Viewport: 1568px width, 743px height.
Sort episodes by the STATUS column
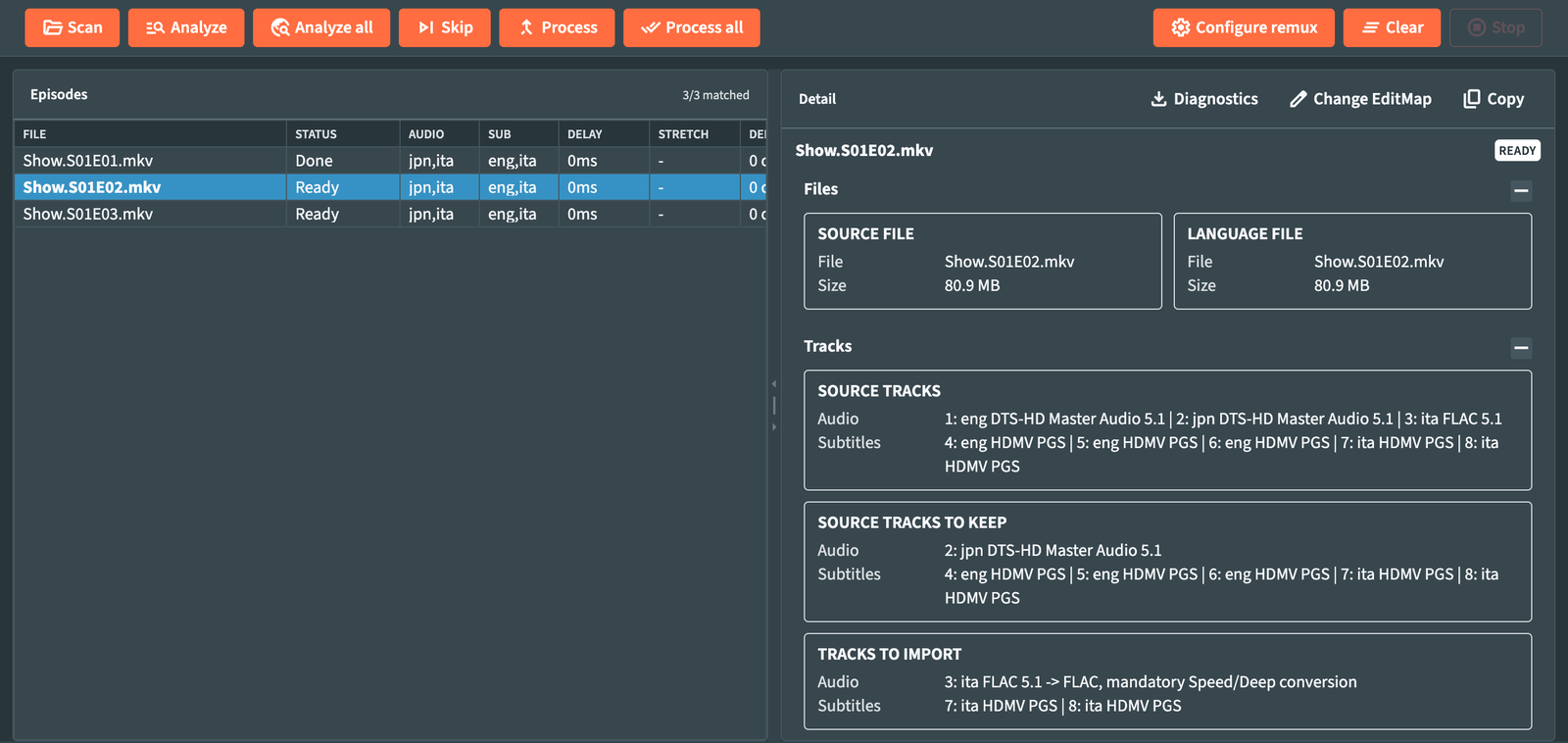click(x=343, y=134)
